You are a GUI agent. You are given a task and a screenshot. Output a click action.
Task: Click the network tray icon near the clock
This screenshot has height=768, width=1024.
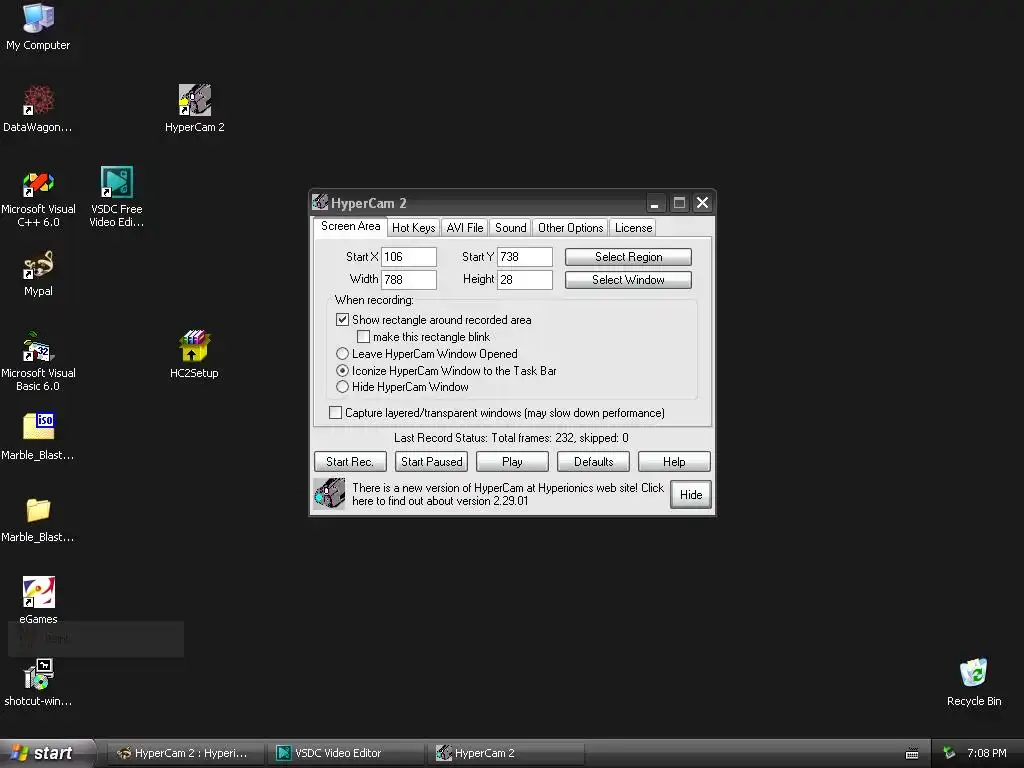pyautogui.click(x=949, y=753)
